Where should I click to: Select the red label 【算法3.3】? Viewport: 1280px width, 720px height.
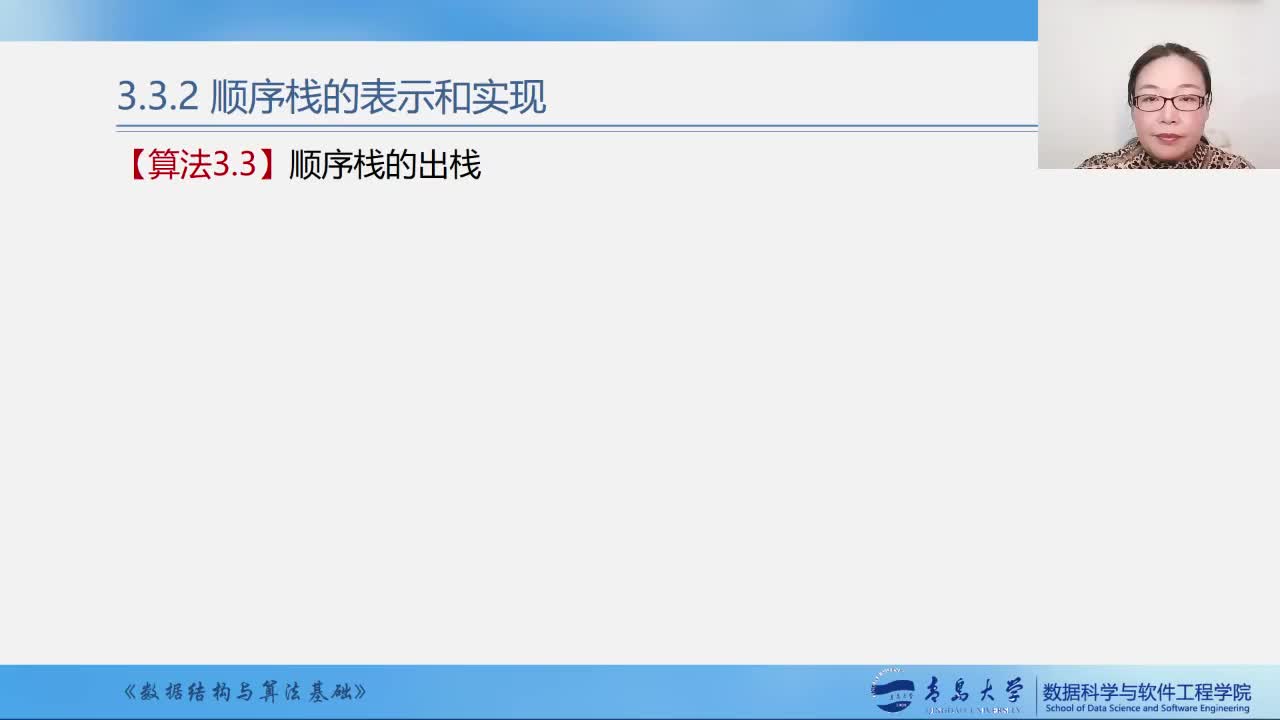pos(202,164)
